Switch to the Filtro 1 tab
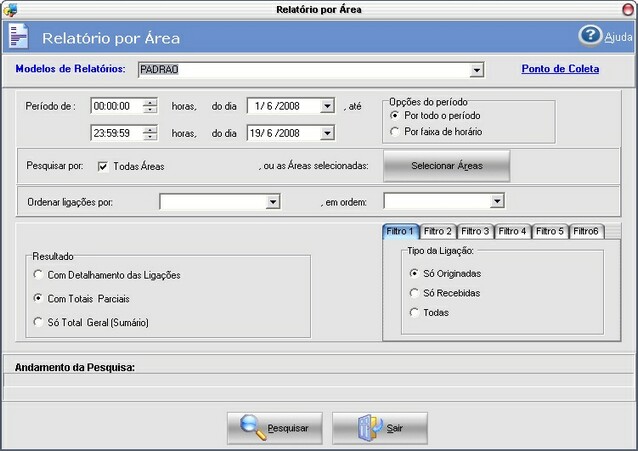This screenshot has width=638, height=451. [x=400, y=231]
